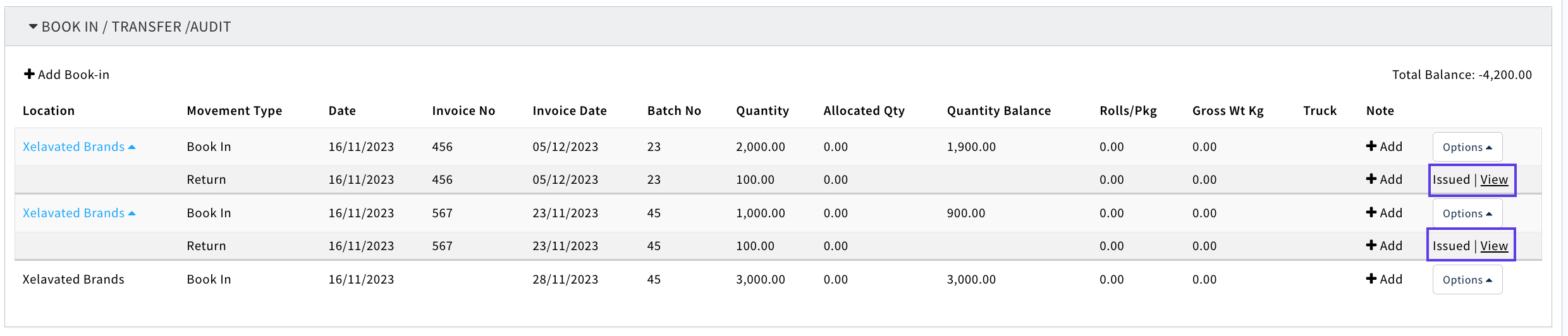Collapse the BOOK IN / TRANSFER /AUDIT section
This screenshot has width=1568, height=336.
click(34, 27)
